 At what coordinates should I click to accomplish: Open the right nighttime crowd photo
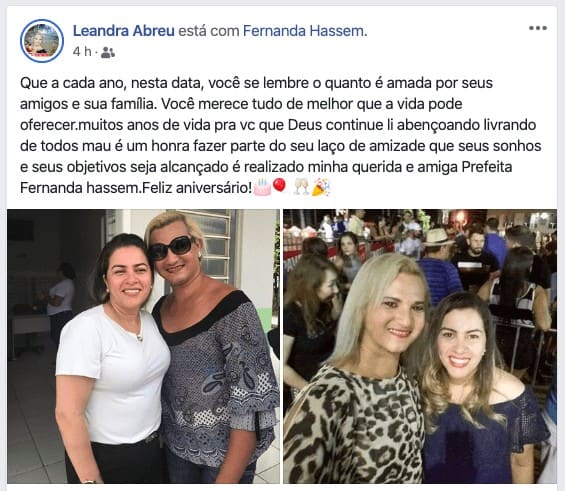pyautogui.click(x=420, y=346)
